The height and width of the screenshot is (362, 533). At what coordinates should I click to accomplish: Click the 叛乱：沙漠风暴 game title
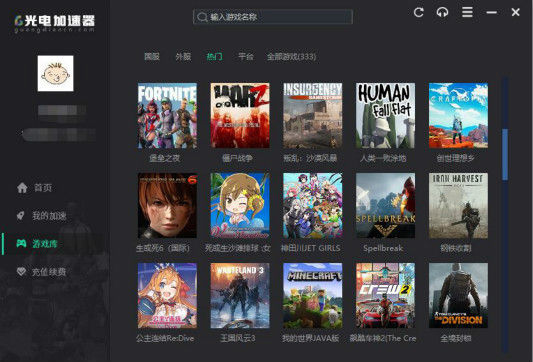click(x=310, y=158)
